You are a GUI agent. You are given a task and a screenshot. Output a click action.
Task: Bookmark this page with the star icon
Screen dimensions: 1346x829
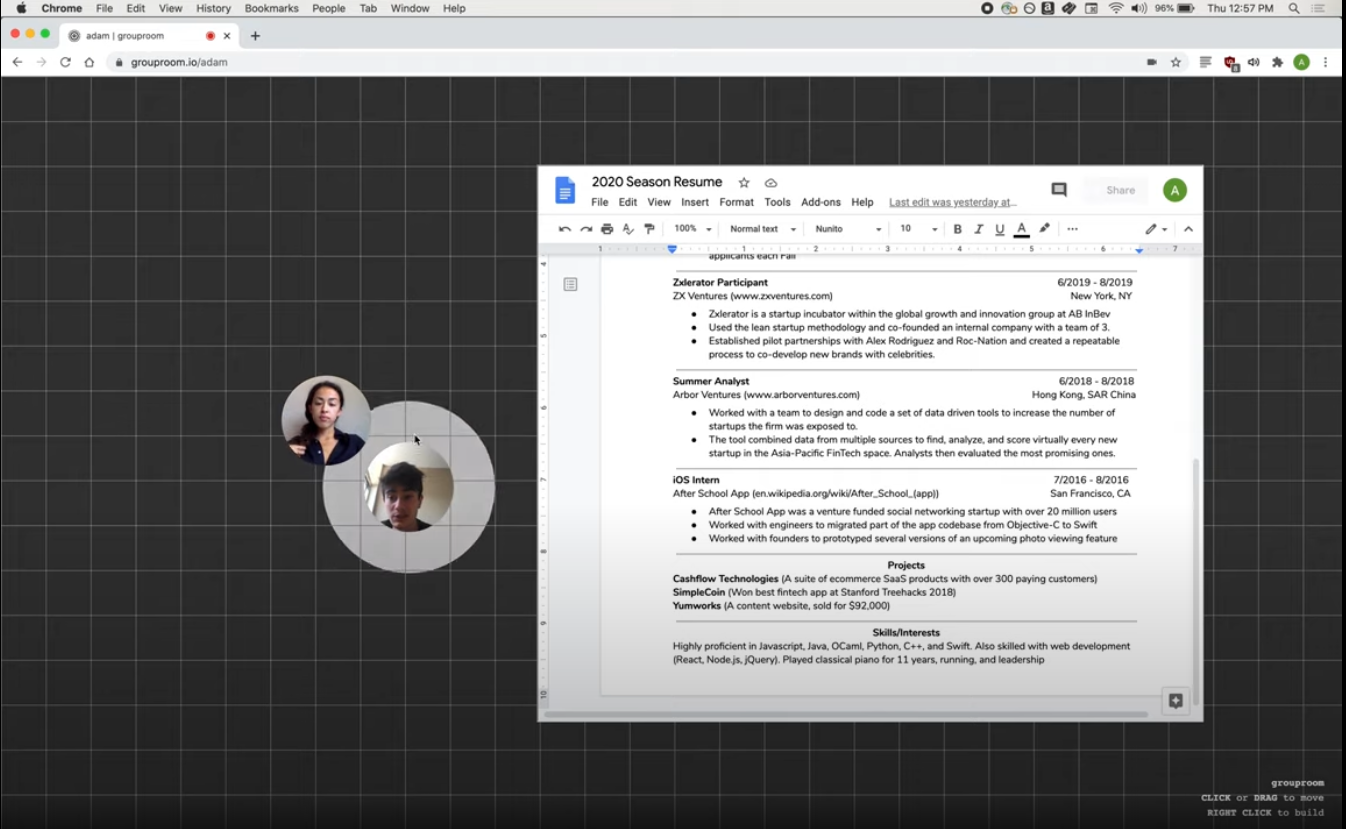coord(1176,62)
